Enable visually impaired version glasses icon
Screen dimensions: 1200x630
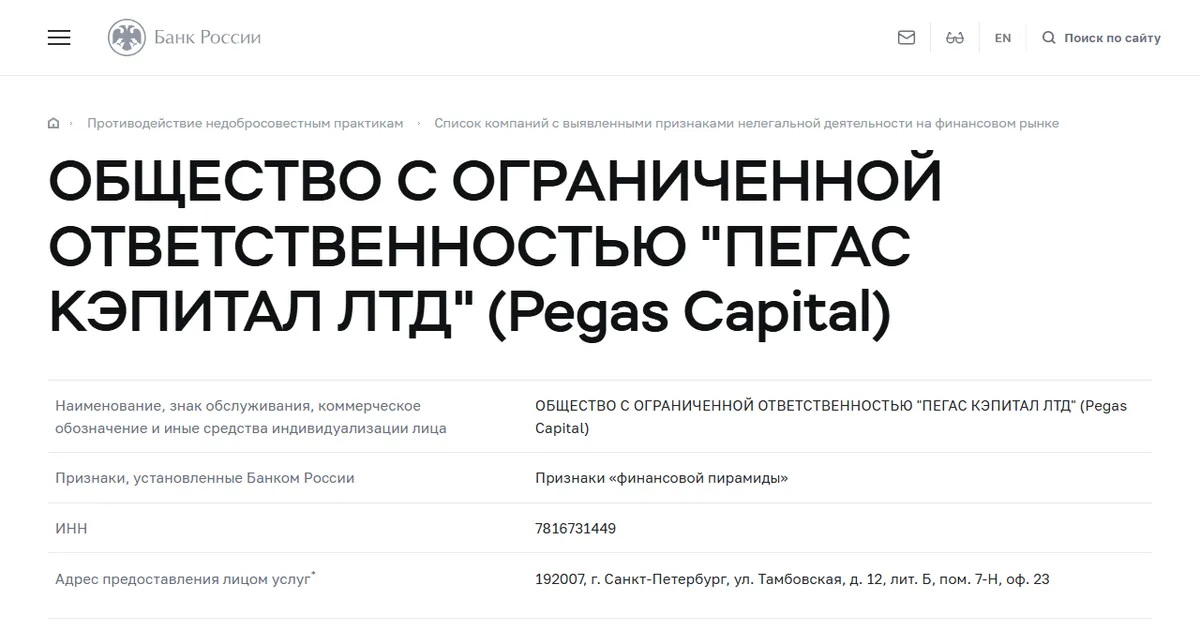click(x=954, y=38)
